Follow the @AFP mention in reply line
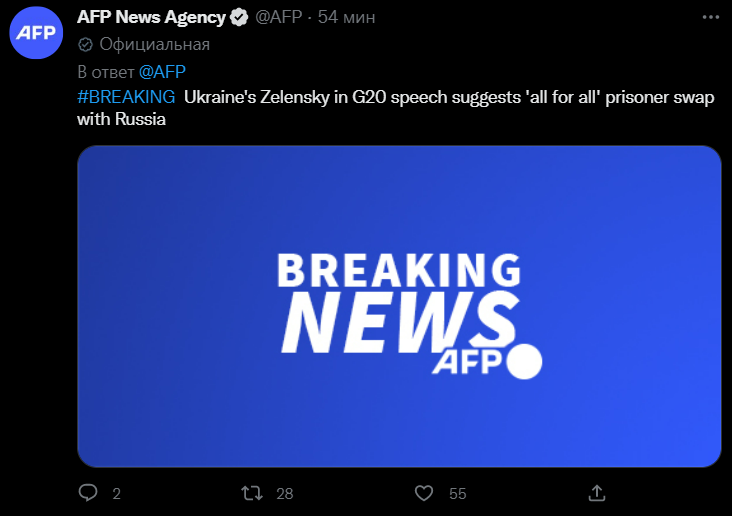This screenshot has height=516, width=732. 162,71
